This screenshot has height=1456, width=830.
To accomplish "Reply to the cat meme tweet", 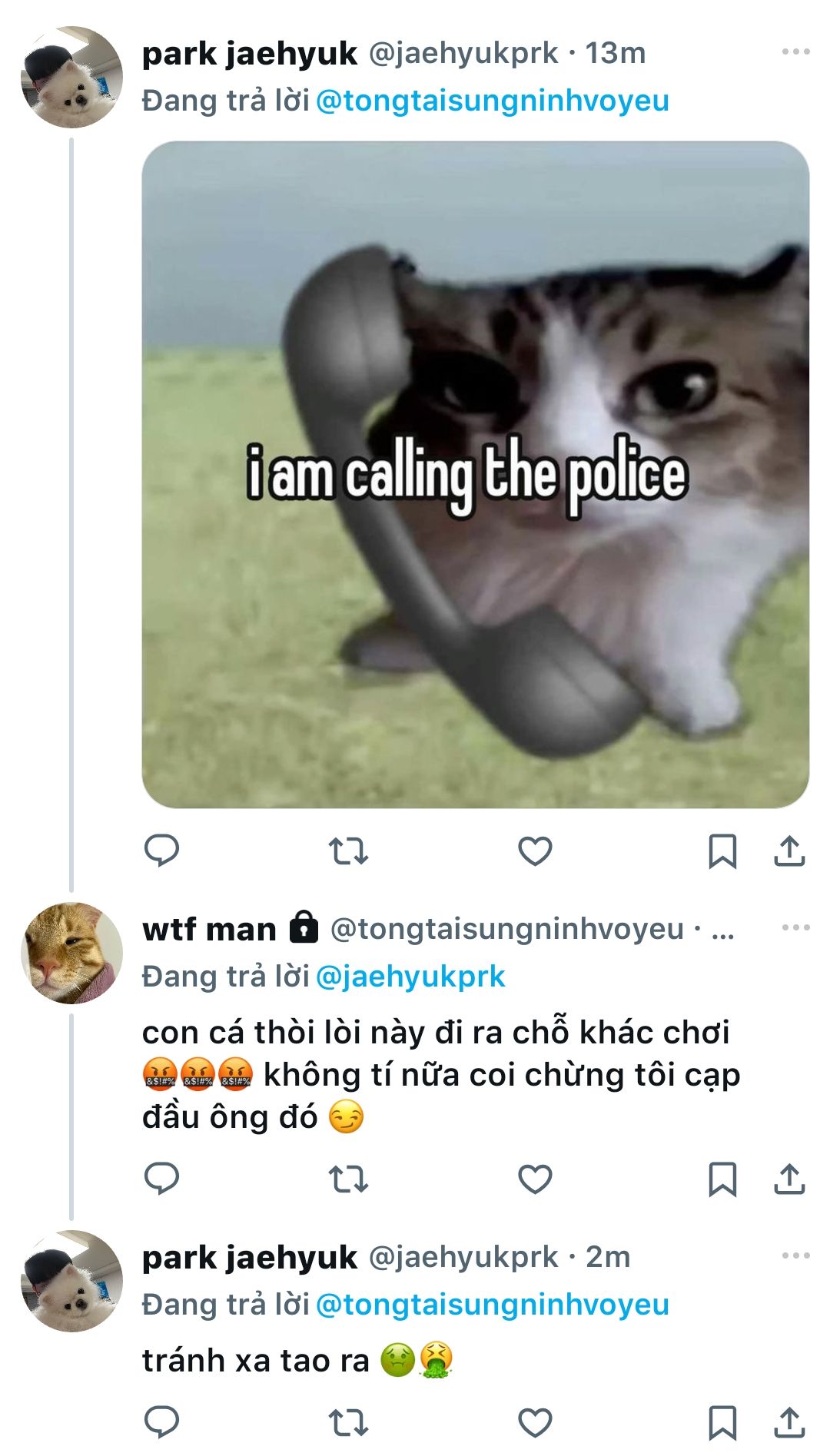I will (x=161, y=851).
